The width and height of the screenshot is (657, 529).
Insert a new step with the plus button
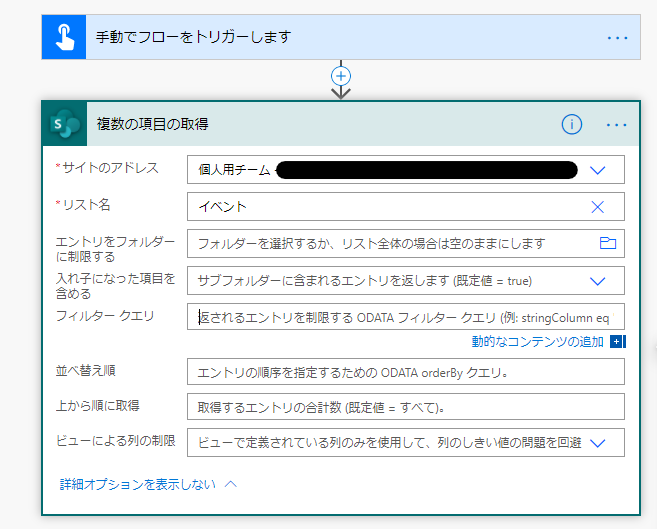pyautogui.click(x=341, y=76)
